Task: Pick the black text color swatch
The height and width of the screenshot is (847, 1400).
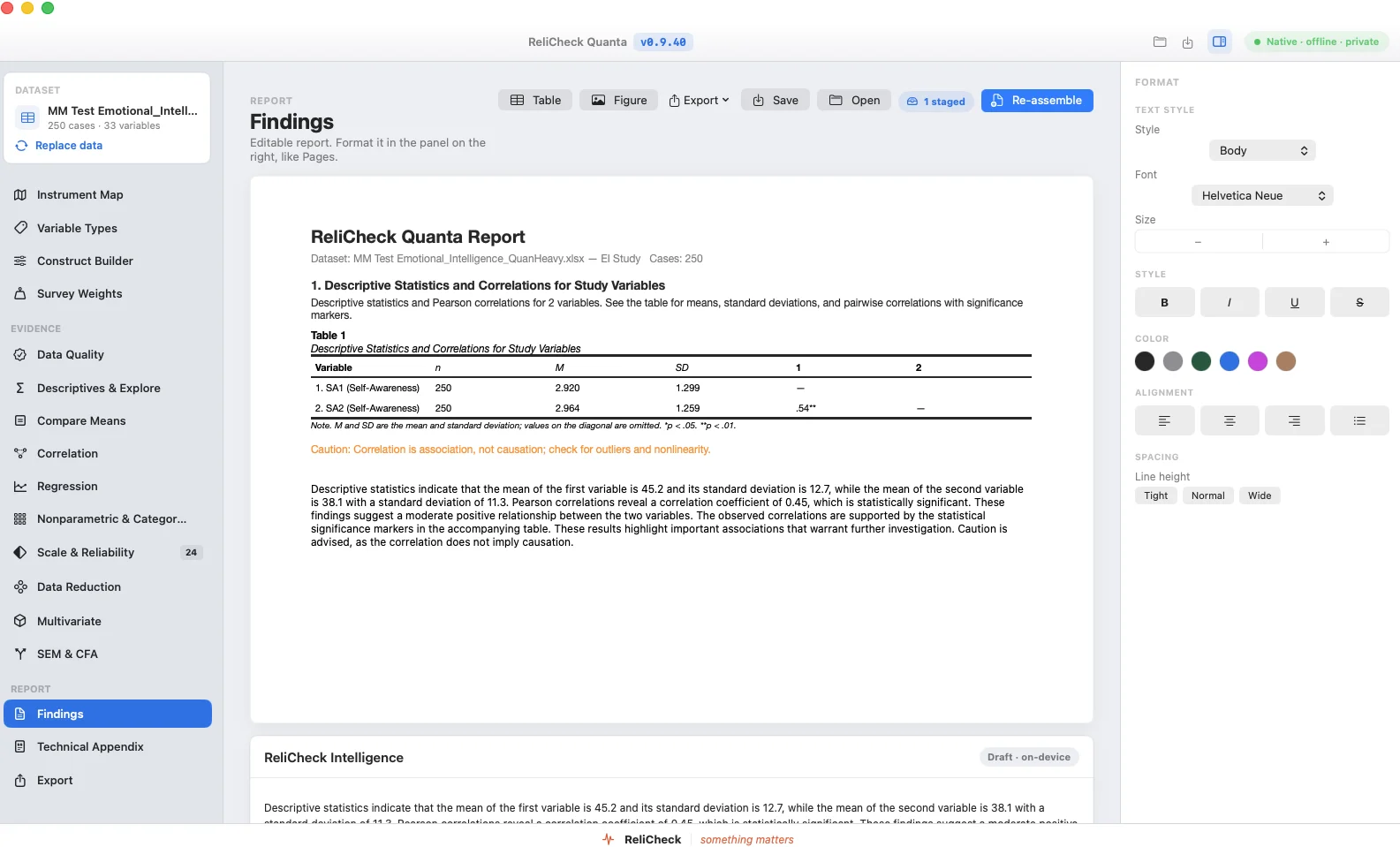Action: pos(1145,360)
